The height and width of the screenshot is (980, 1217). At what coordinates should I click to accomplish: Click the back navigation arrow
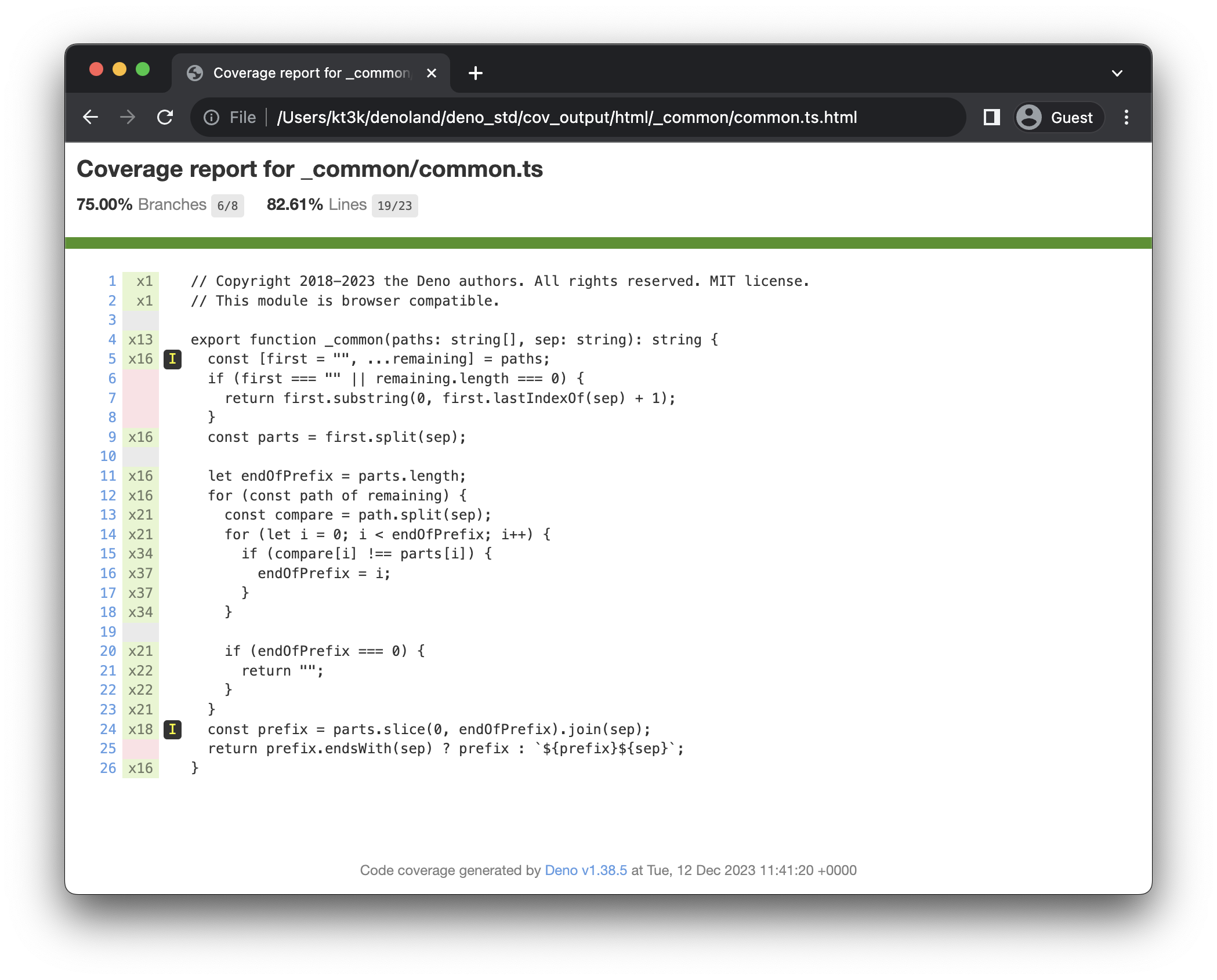91,117
